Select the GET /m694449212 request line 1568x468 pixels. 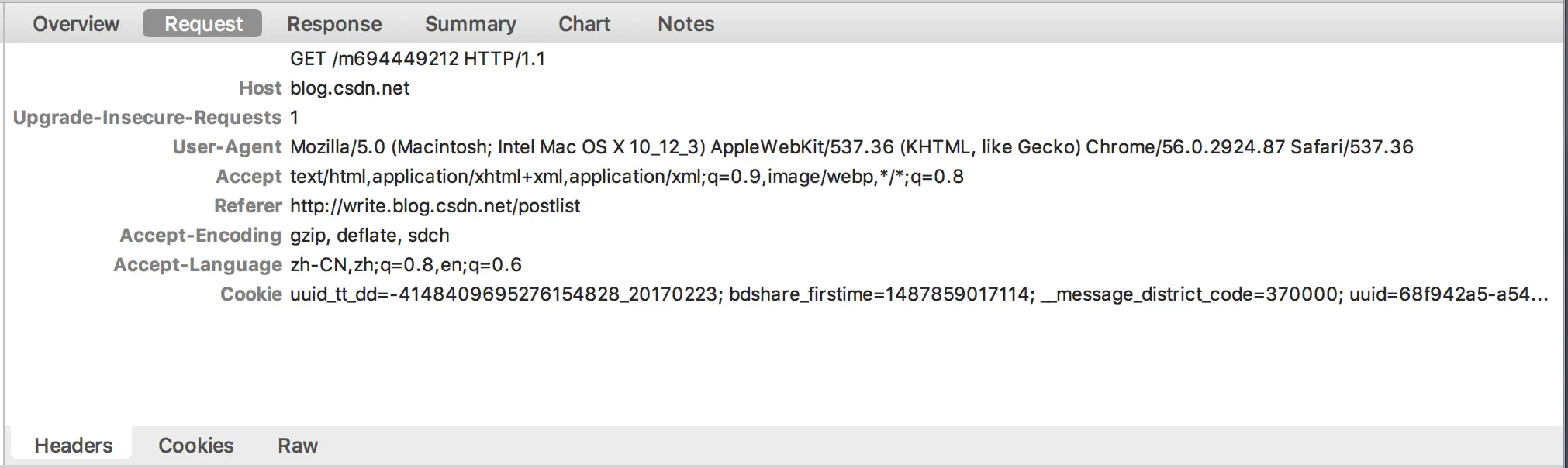point(417,59)
